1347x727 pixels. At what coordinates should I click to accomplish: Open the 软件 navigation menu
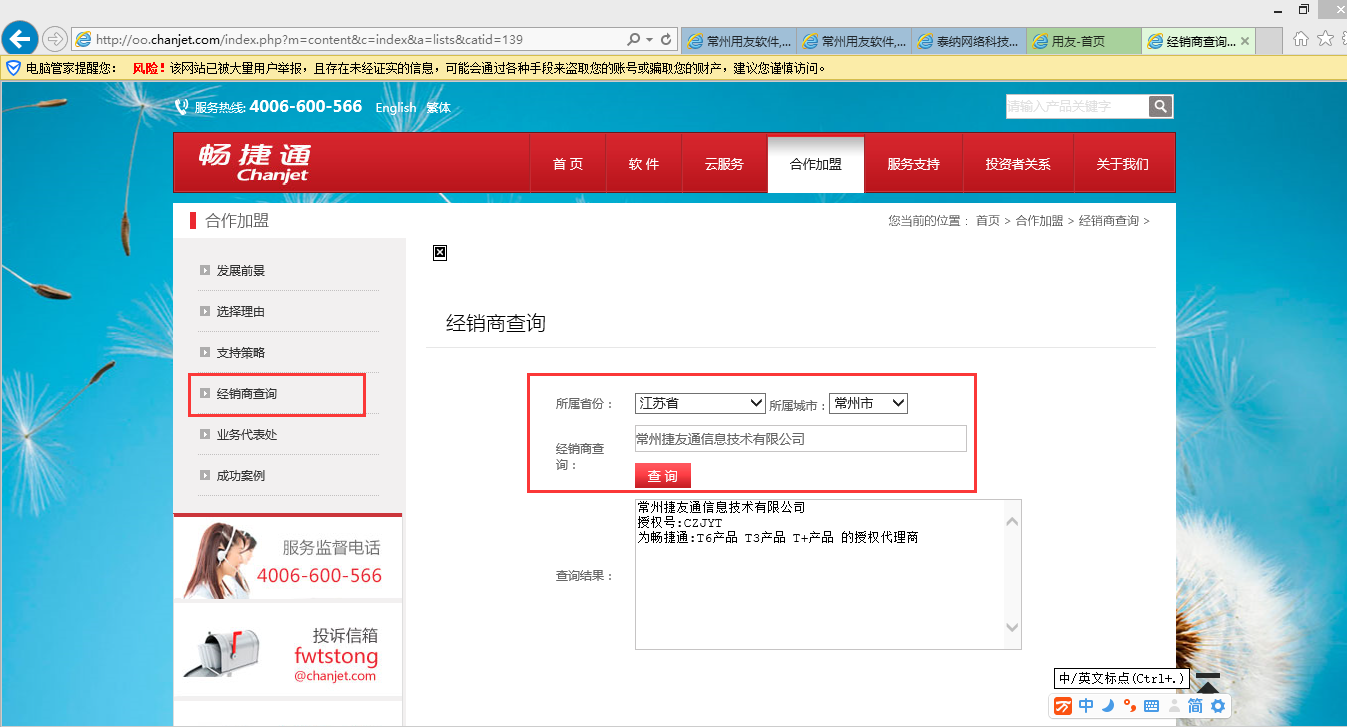tap(644, 164)
